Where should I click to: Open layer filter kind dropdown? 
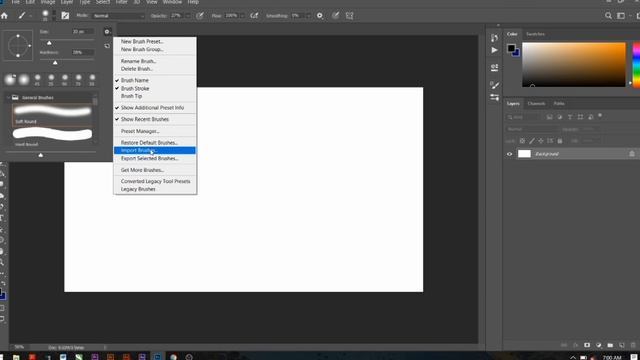pyautogui.click(x=524, y=117)
